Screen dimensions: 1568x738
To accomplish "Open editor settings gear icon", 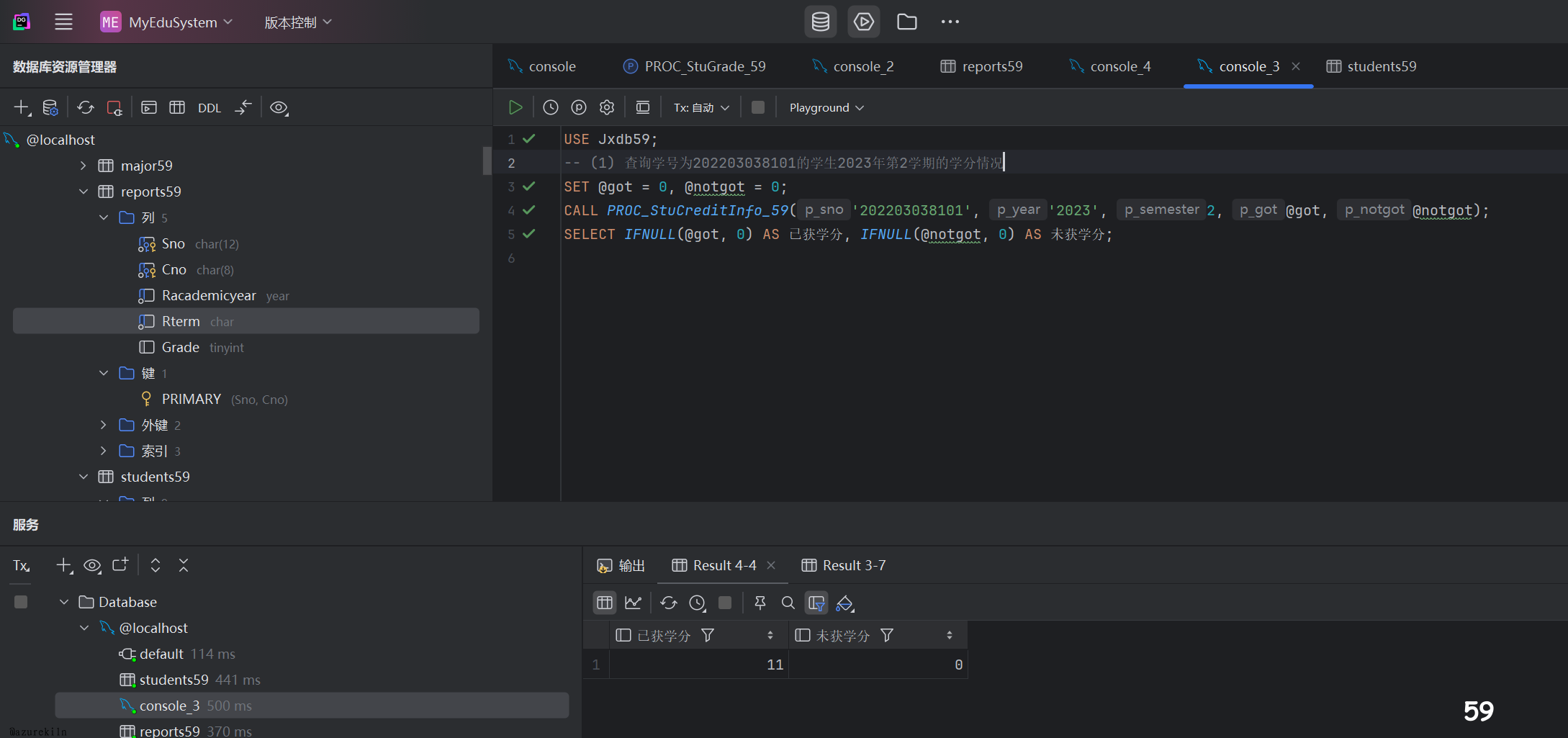I will (607, 107).
